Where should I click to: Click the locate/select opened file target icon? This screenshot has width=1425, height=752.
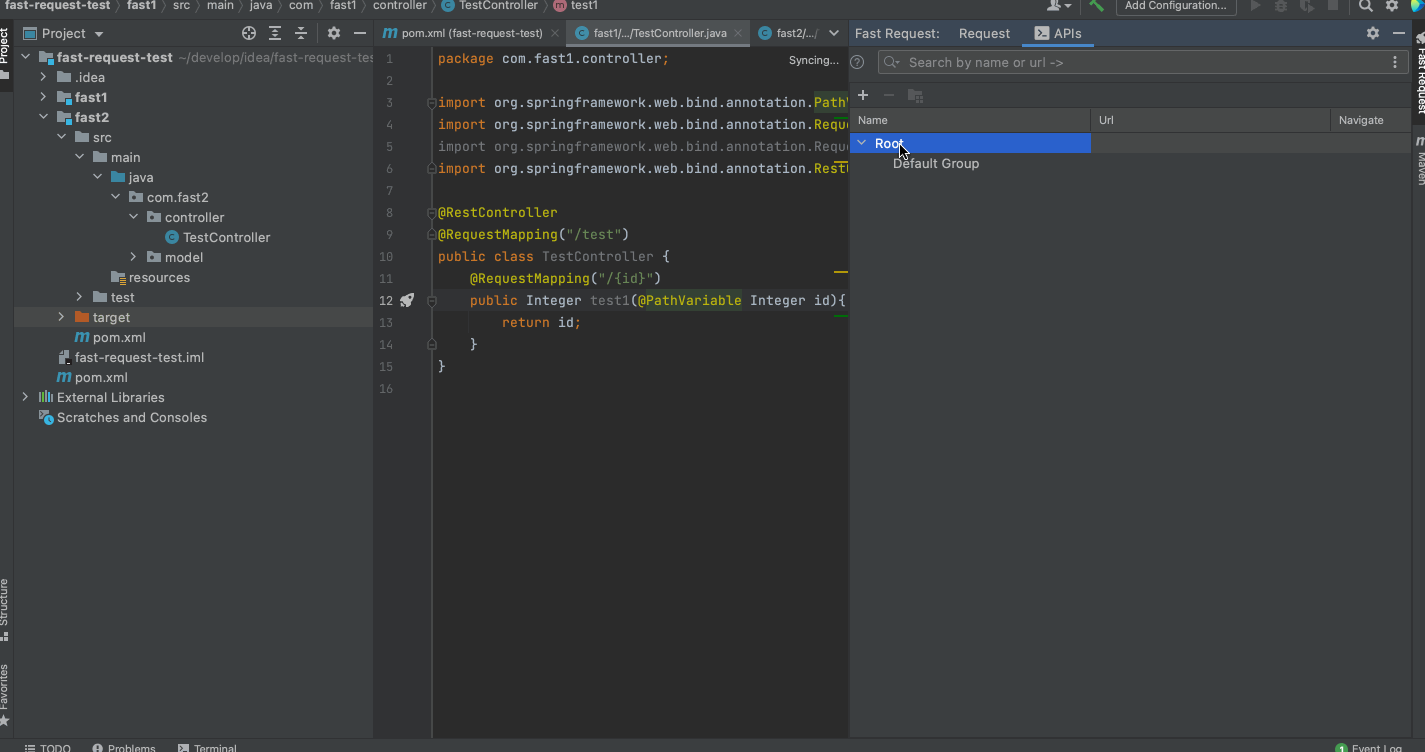pos(249,33)
